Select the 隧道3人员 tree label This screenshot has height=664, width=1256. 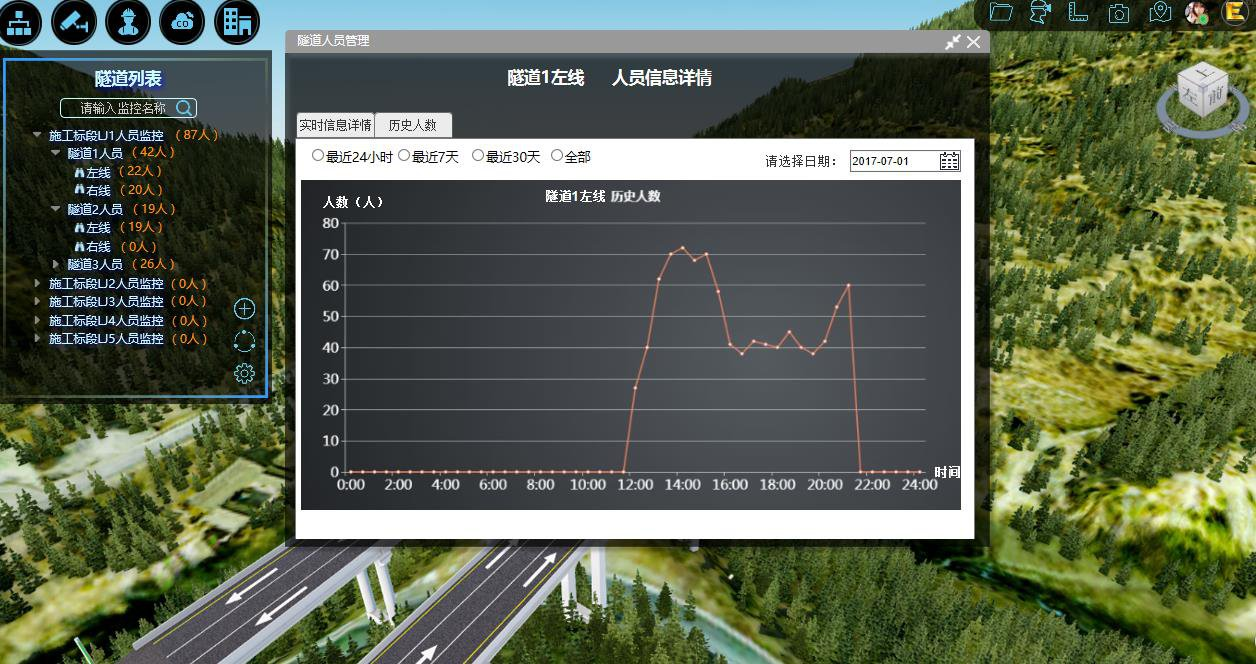pos(95,264)
